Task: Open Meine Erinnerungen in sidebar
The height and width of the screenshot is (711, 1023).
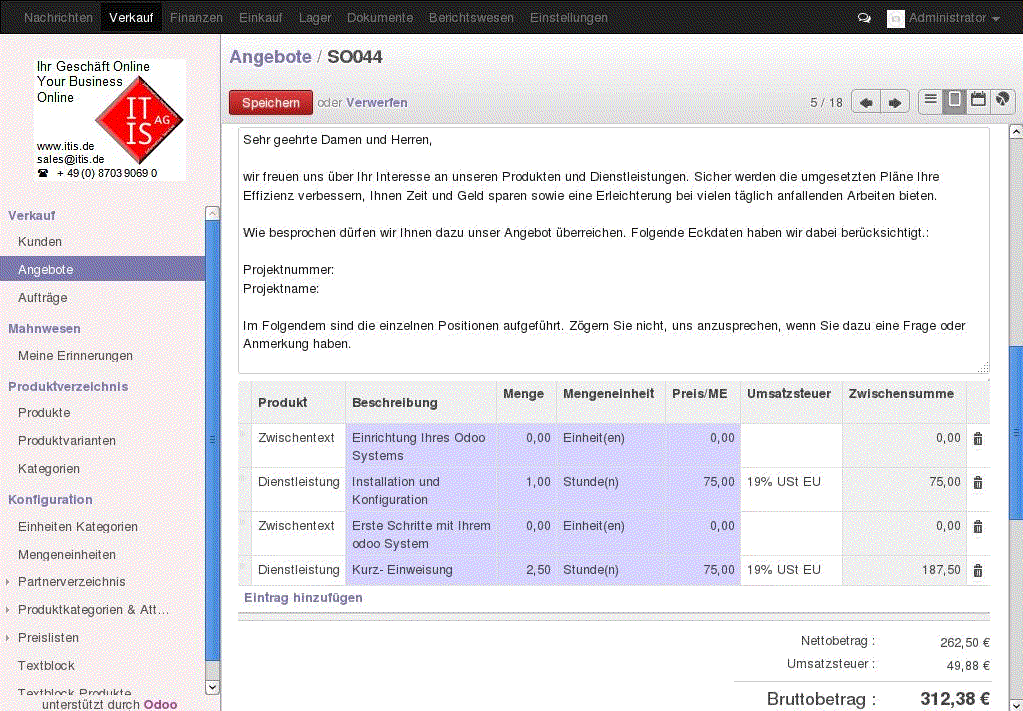Action: [75, 356]
